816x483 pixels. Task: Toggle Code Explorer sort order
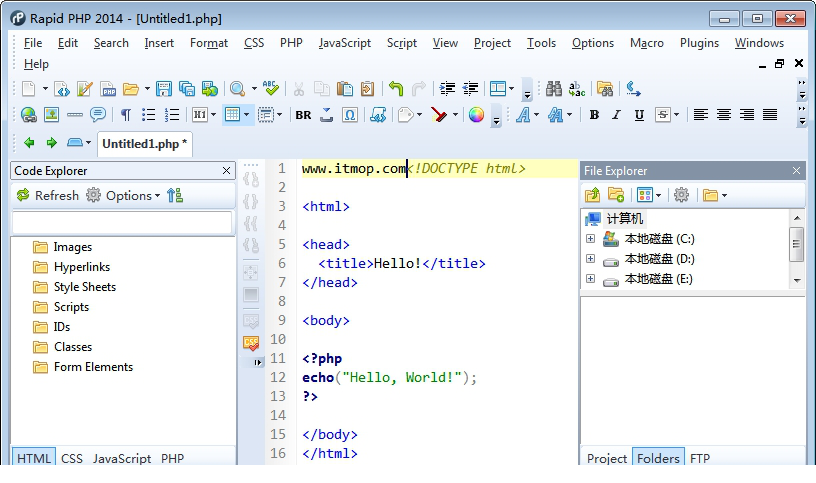click(x=175, y=195)
